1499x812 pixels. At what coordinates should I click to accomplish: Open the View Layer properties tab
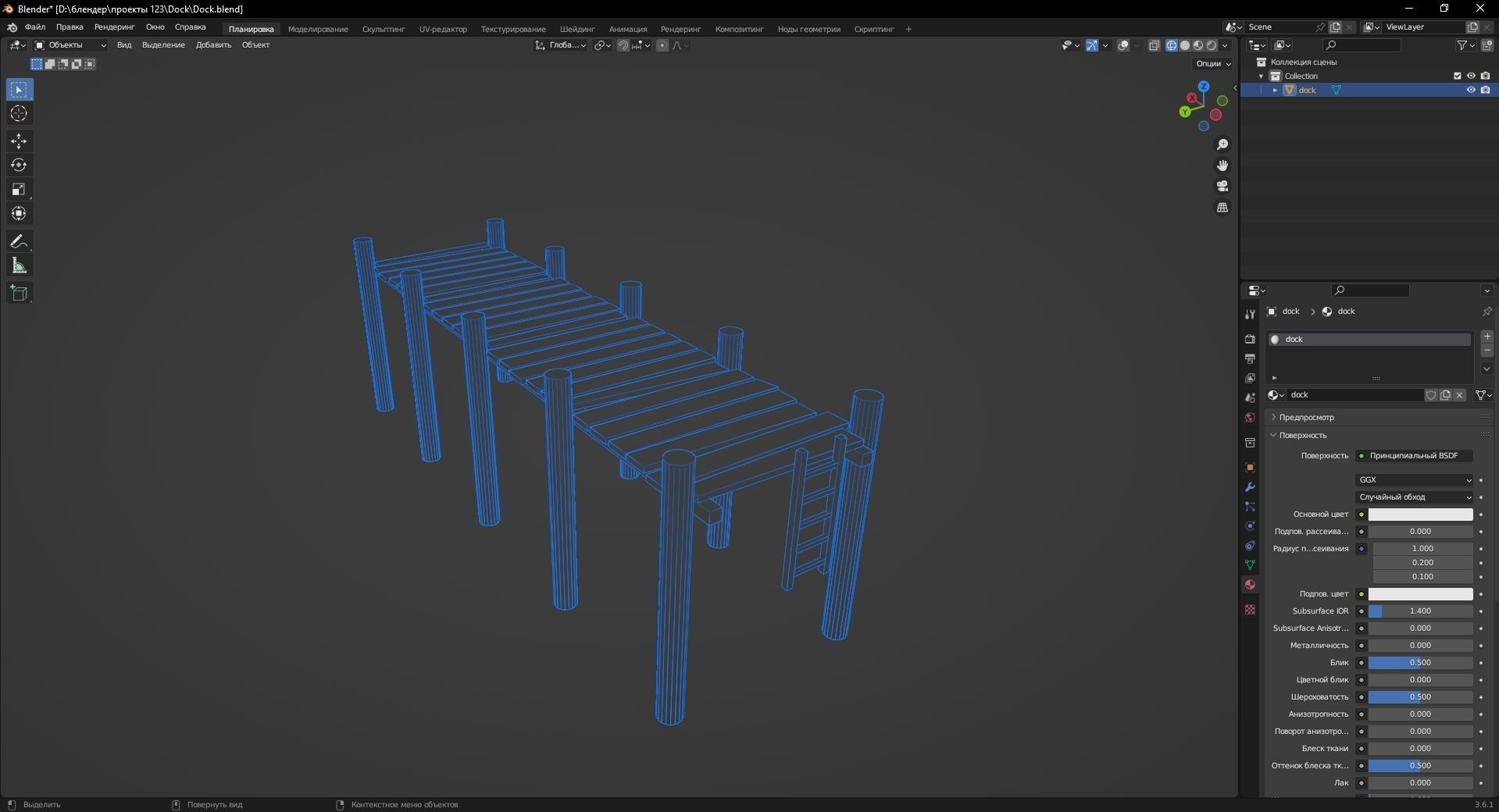(1250, 378)
